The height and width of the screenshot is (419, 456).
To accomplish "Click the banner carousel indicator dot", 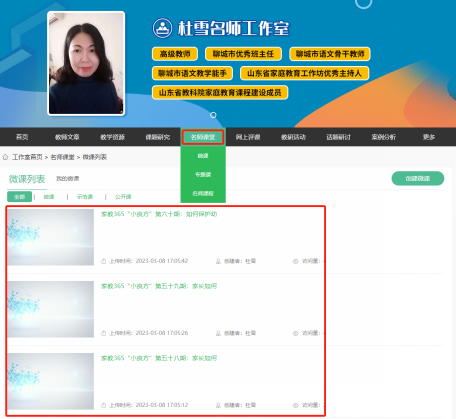I will [213, 115].
